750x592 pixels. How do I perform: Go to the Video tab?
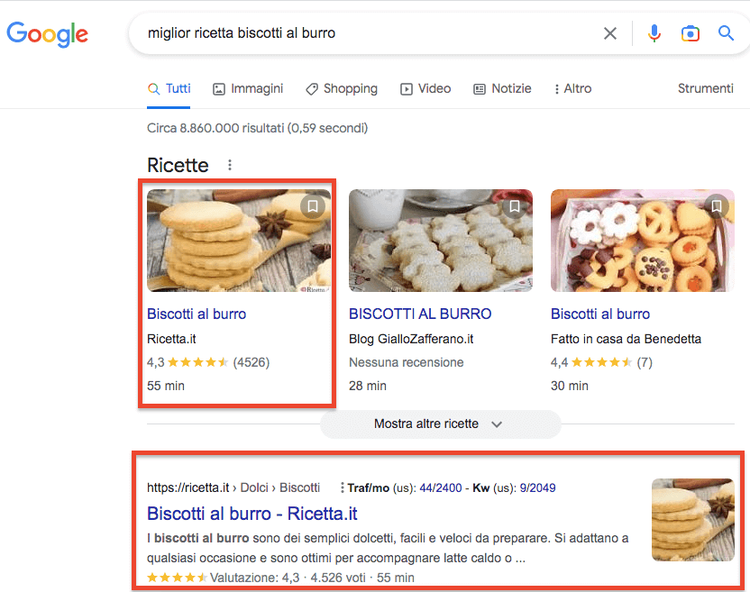coord(426,89)
